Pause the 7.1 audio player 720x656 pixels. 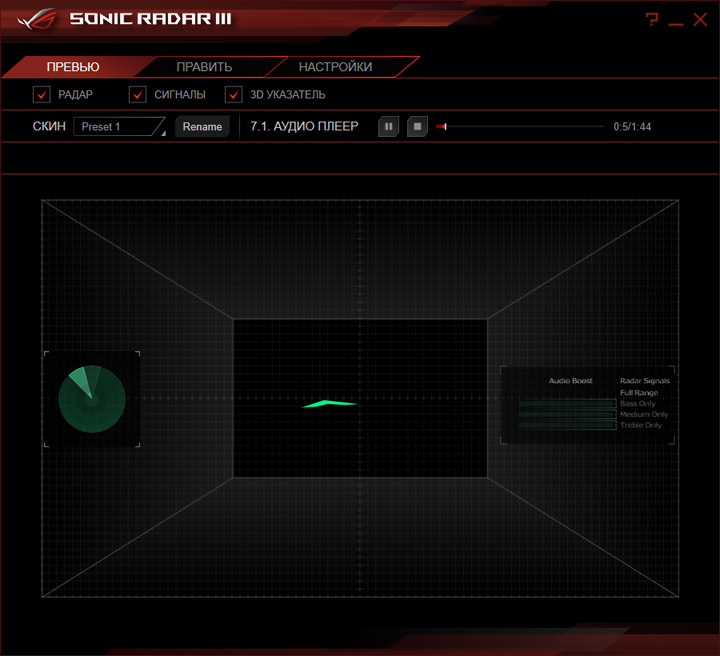(x=388, y=127)
